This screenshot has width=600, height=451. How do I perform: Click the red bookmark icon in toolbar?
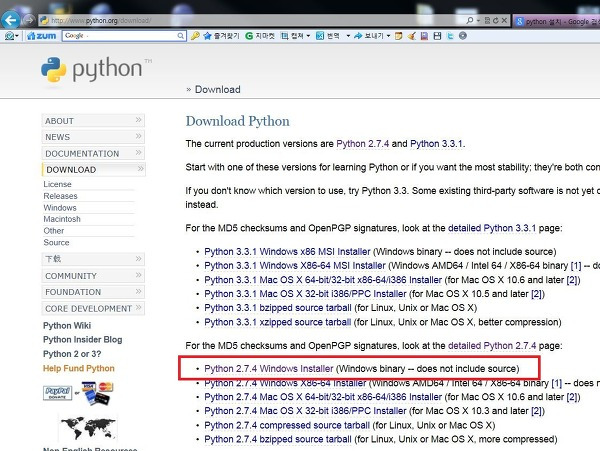[x=424, y=36]
